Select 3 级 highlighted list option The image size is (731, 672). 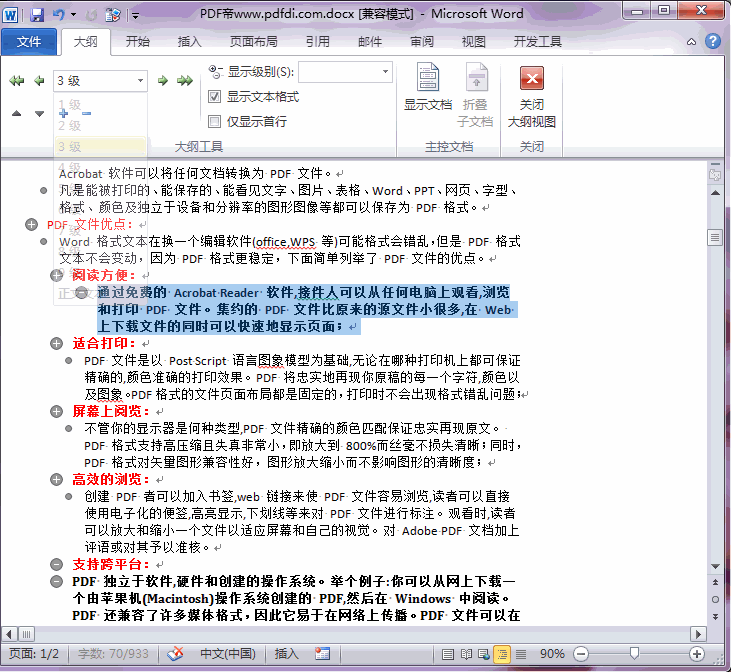click(x=100, y=146)
